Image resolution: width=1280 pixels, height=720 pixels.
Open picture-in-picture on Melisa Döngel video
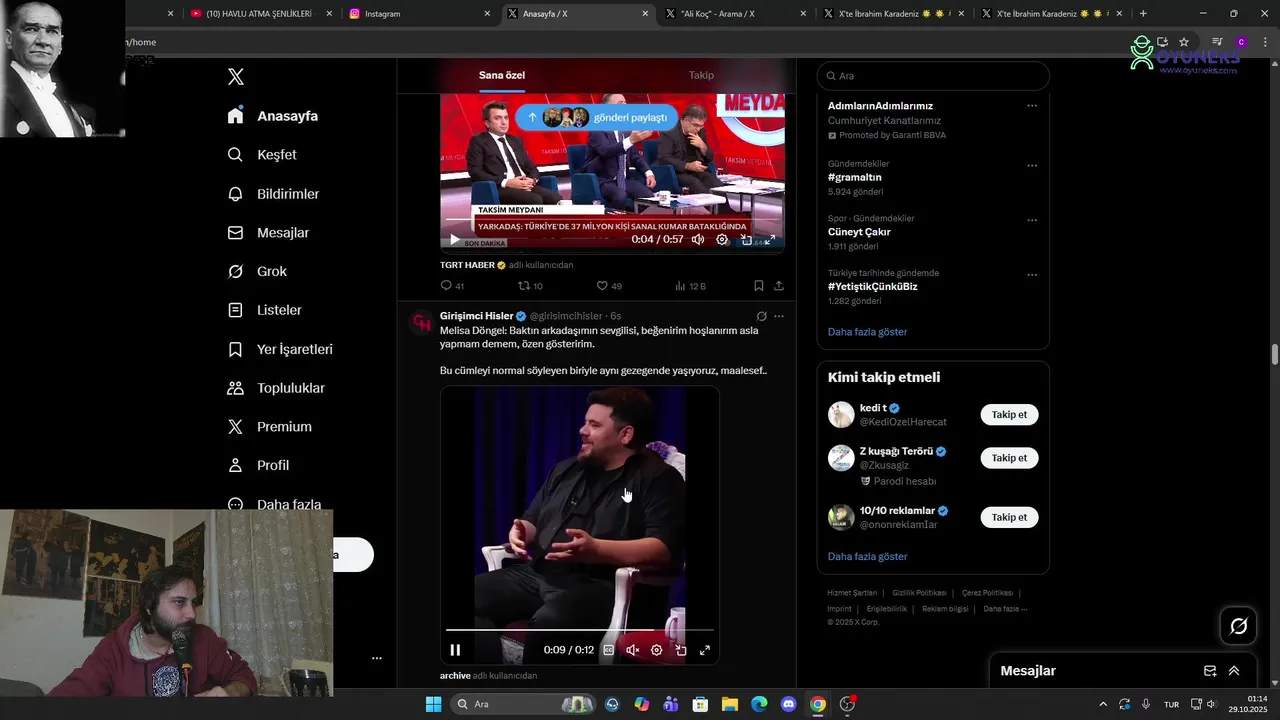pos(681,650)
